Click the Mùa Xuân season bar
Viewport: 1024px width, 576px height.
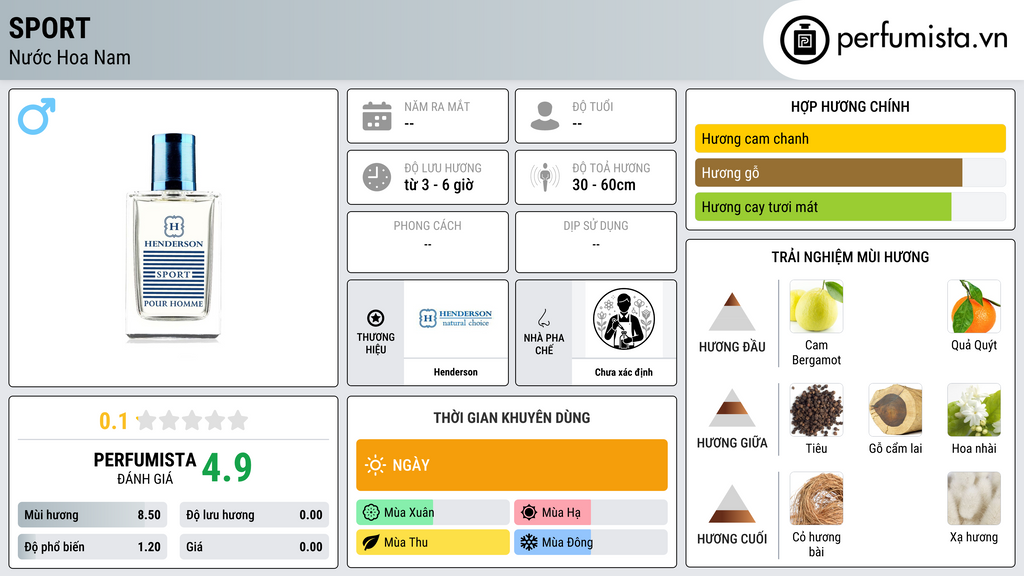pos(433,512)
